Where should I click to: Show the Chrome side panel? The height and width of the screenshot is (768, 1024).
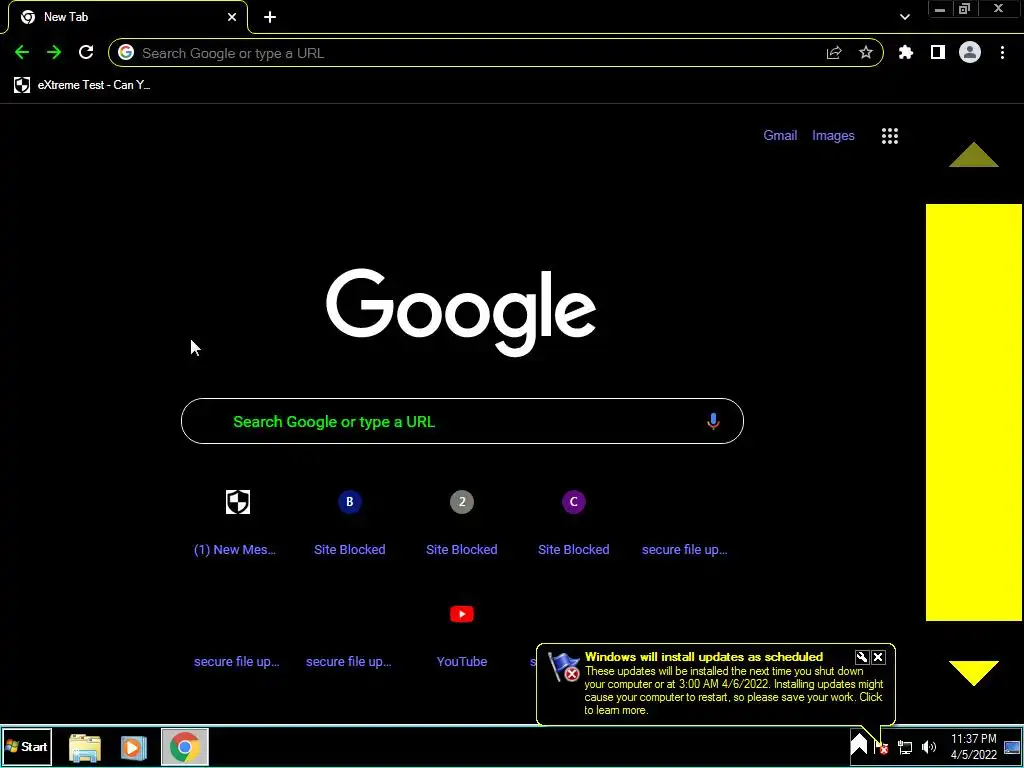[938, 53]
